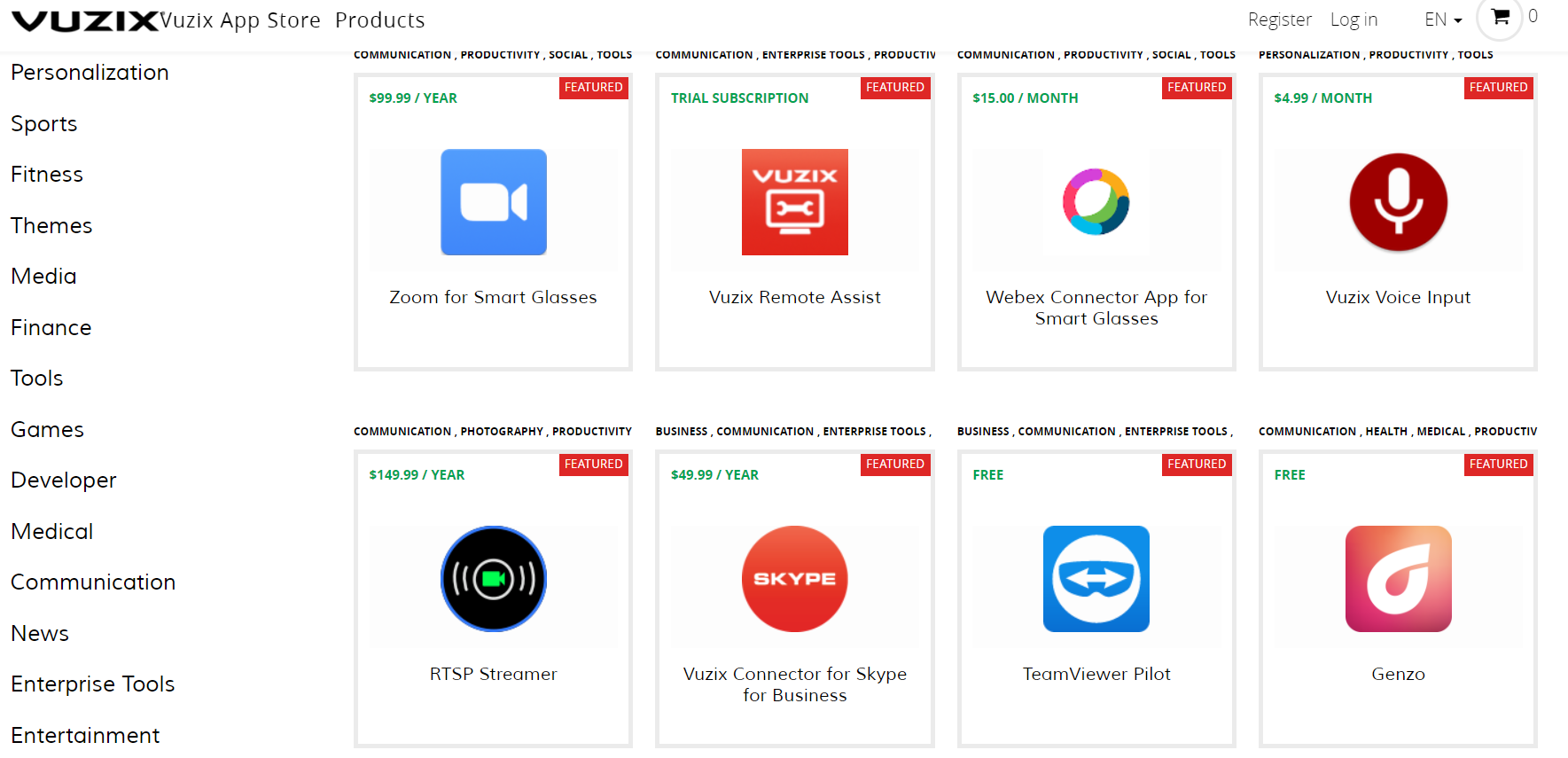Open the Genzo app icon
The height and width of the screenshot is (758, 1568).
tap(1399, 579)
